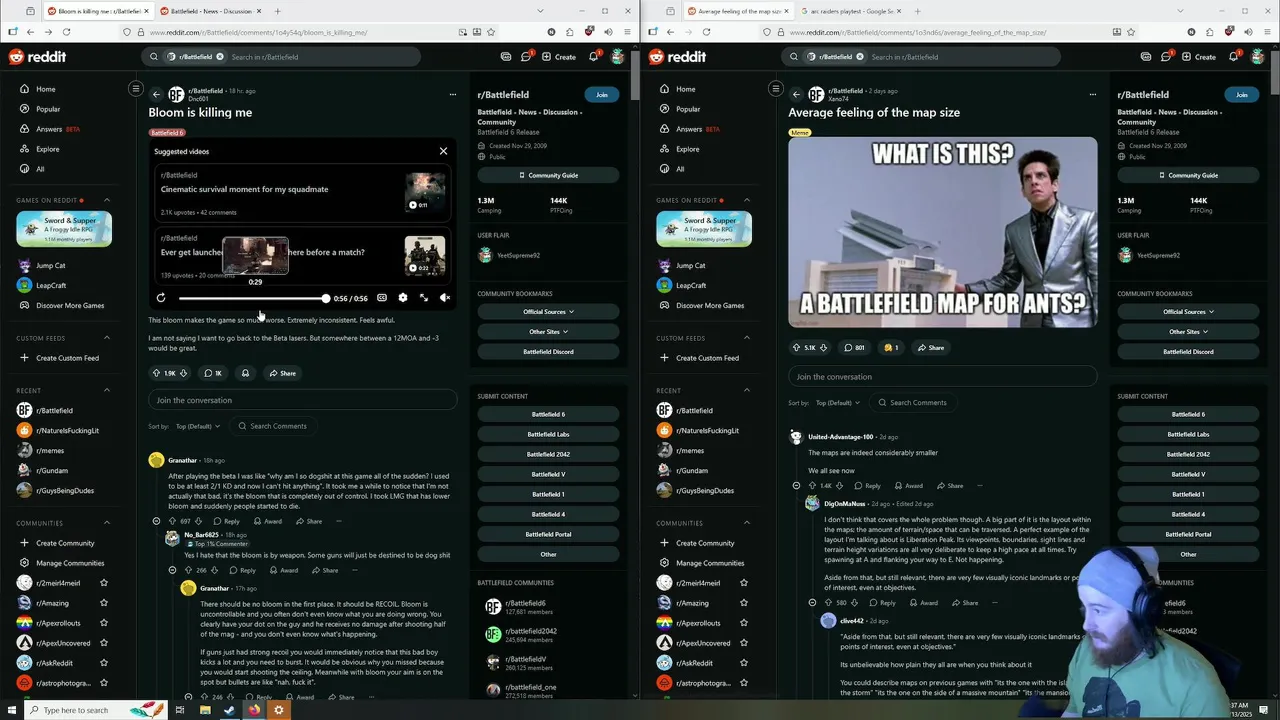
Task: Upvote the 'Bloom is killing me' post
Action: click(x=155, y=373)
